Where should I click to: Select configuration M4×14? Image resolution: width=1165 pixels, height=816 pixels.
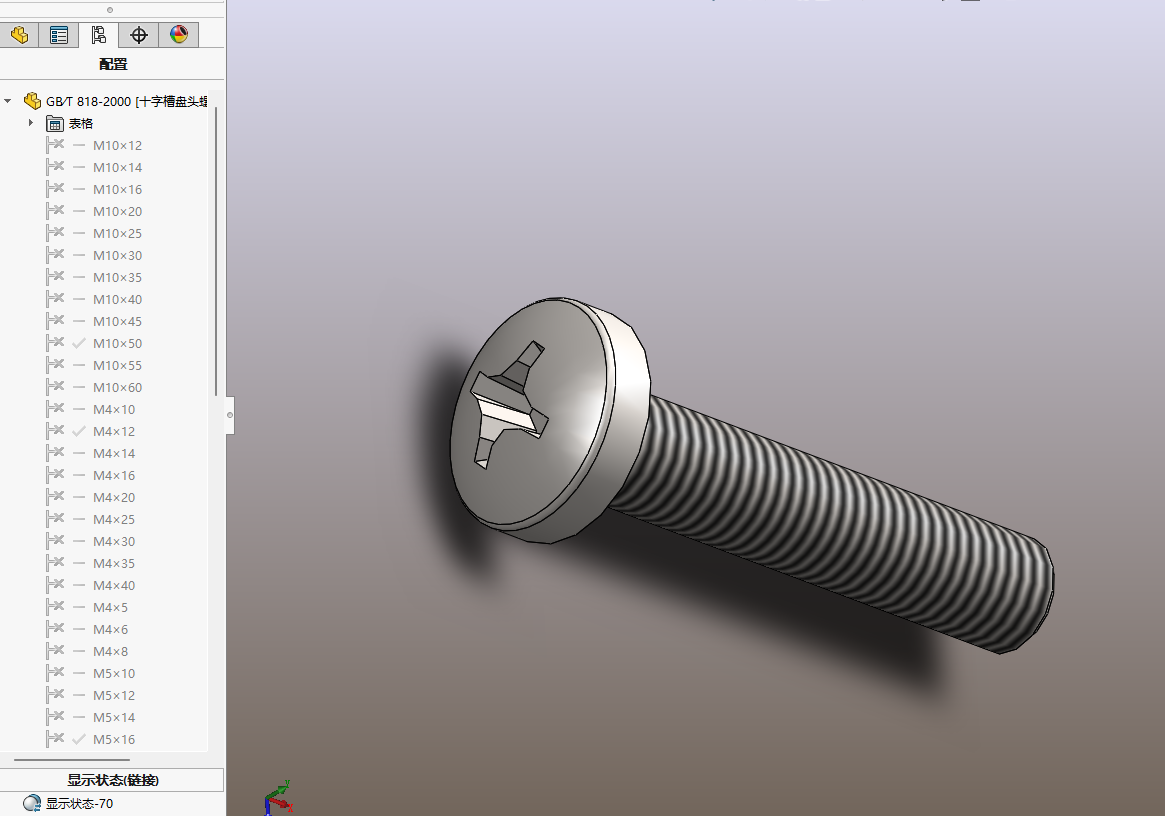pos(114,453)
